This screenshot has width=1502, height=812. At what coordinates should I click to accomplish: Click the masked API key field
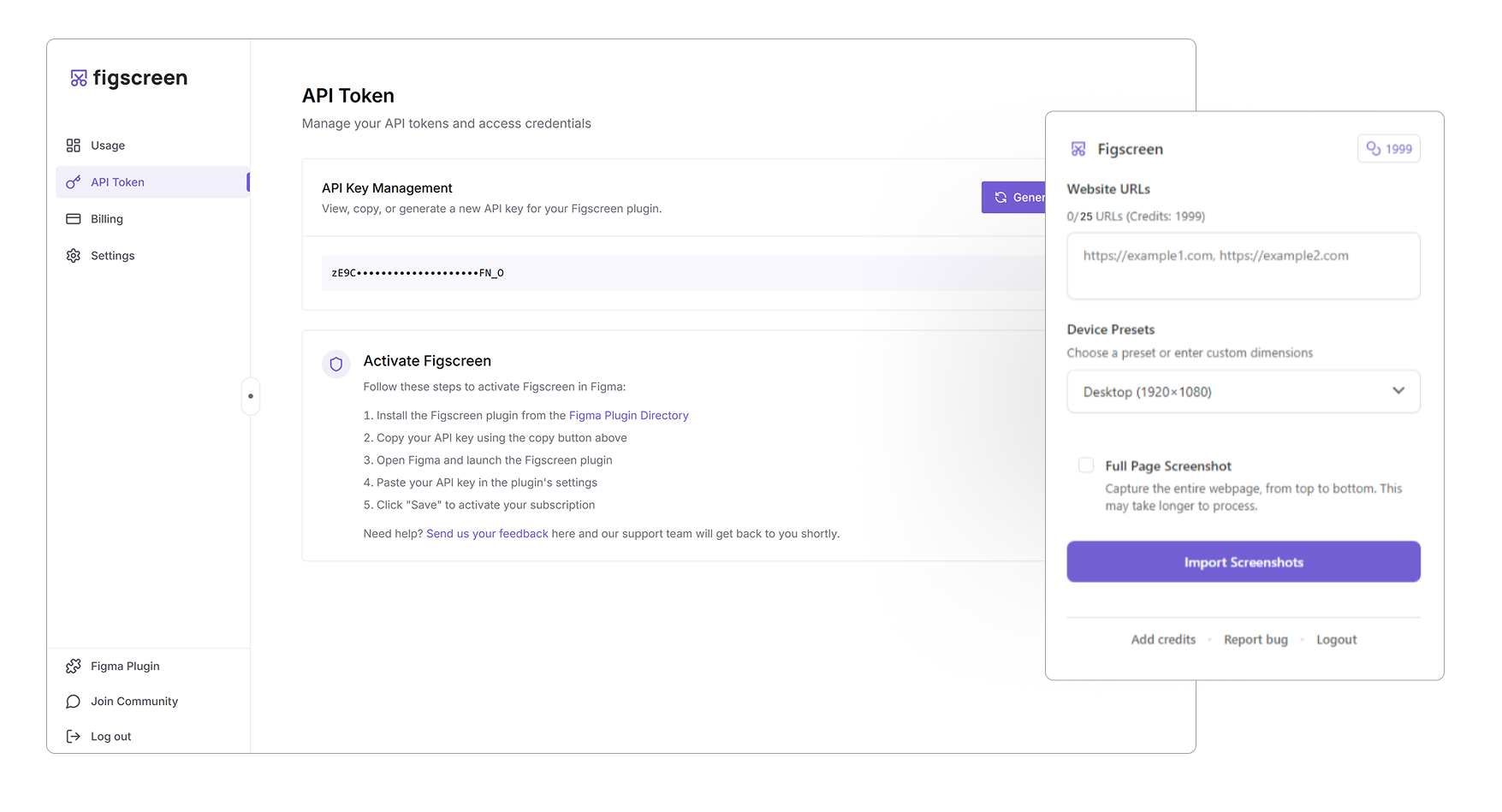point(683,273)
